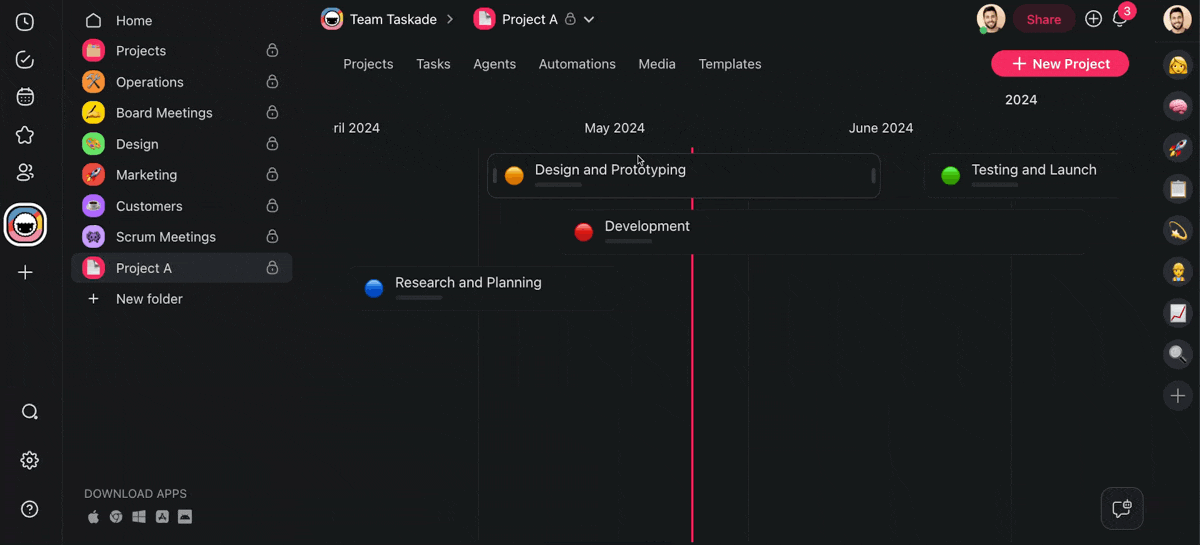
Task: Open settings gear in left rail
Action: [x=29, y=460]
